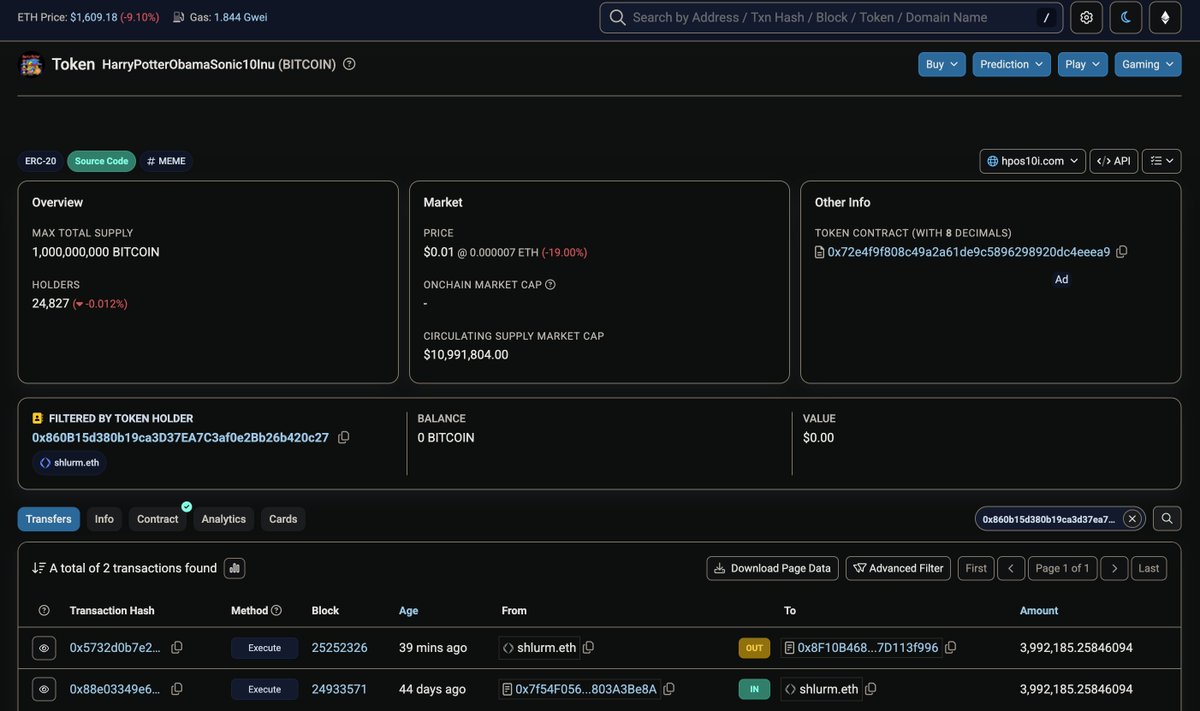
Task: Copy the 0x5732d0b7e2 transaction hash
Action: pyautogui.click(x=177, y=648)
